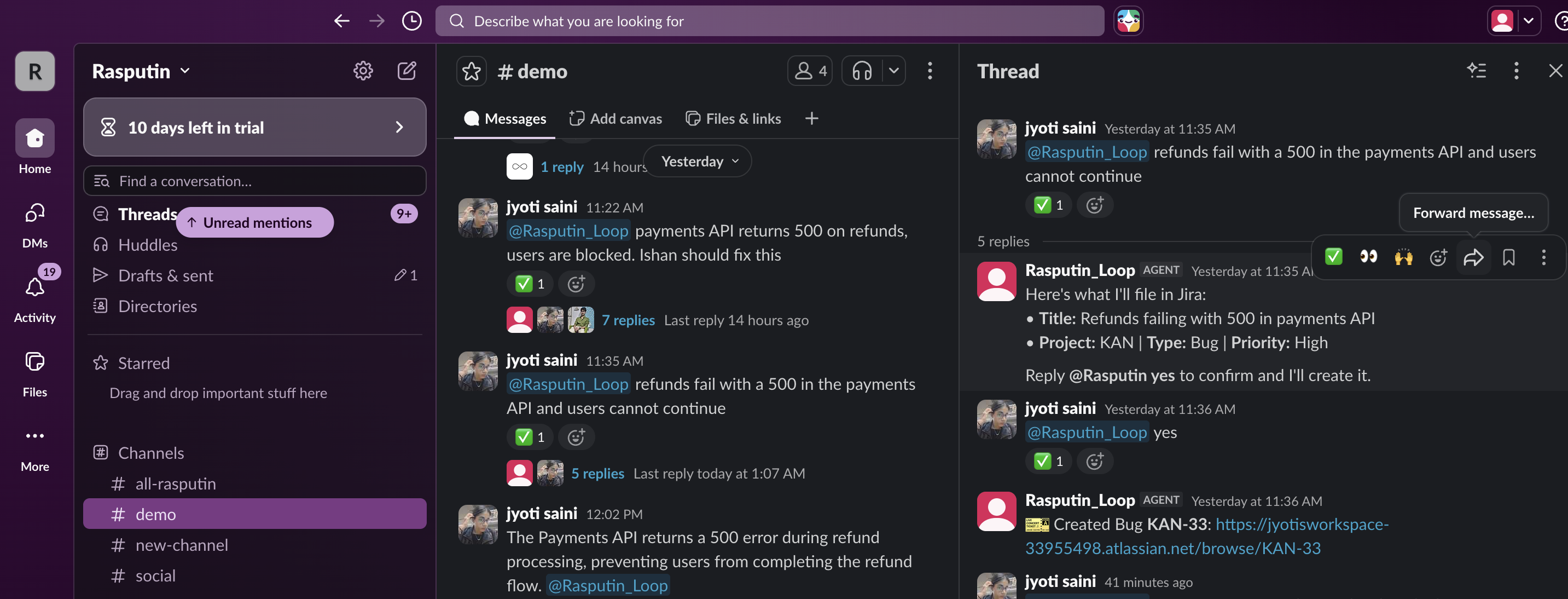
Task: Open history clock icon
Action: point(412,21)
